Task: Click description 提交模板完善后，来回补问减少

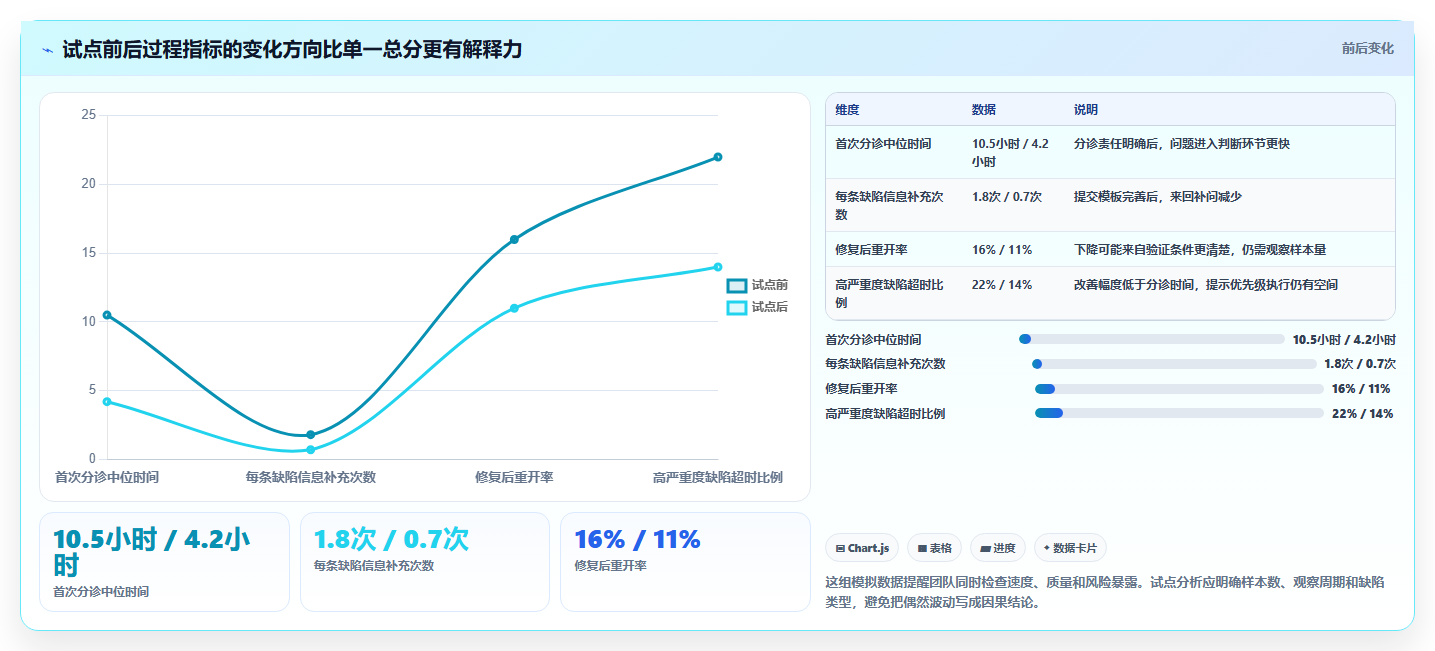Action: pyautogui.click(x=1158, y=197)
